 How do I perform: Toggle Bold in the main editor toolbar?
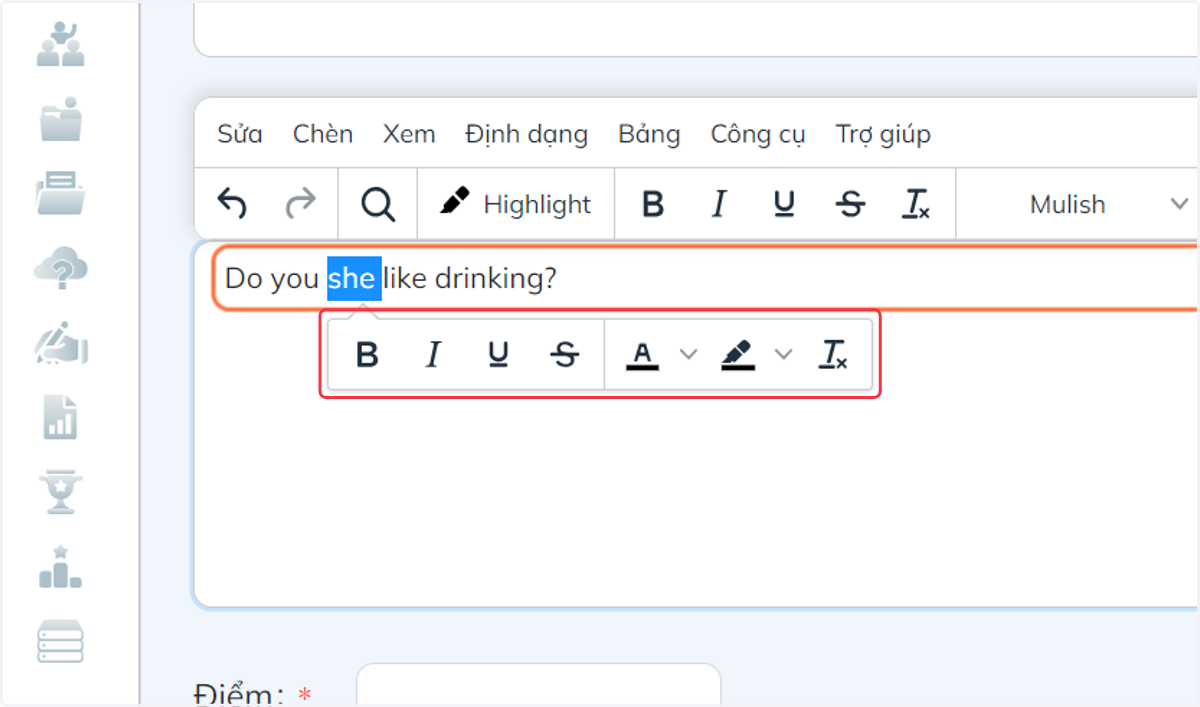(653, 204)
